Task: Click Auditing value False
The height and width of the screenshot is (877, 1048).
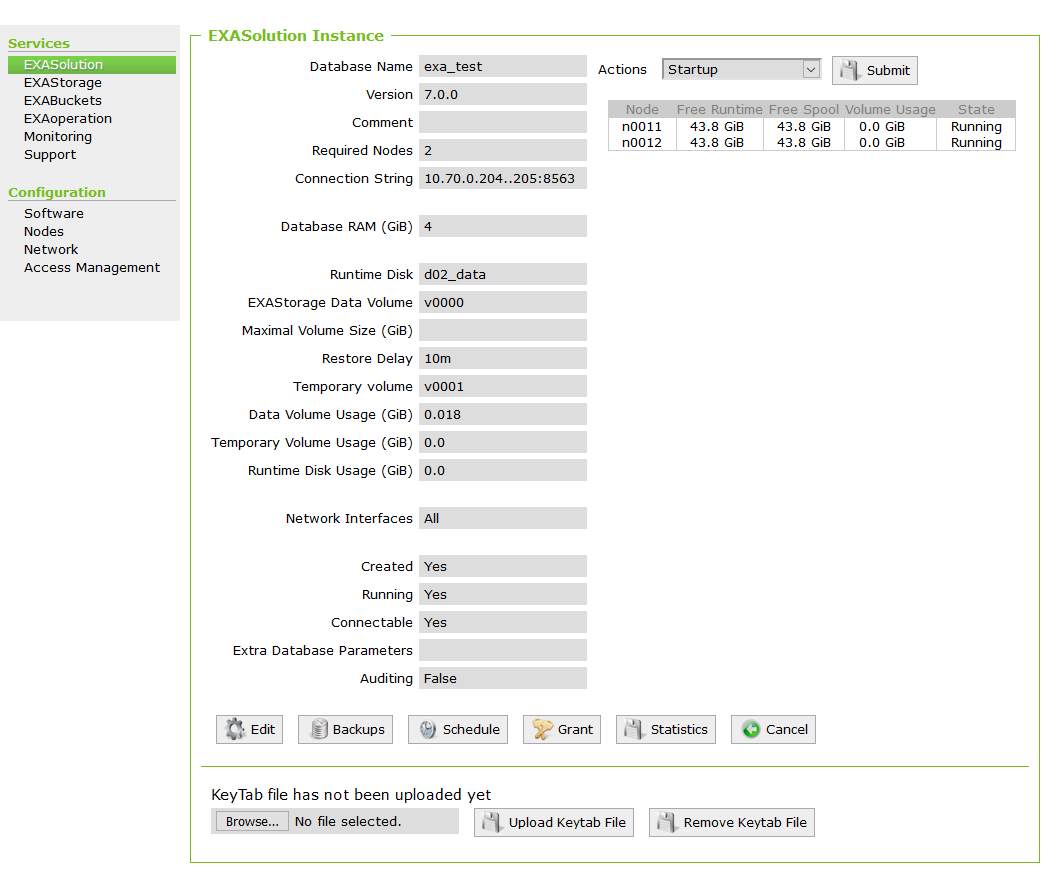Action: tap(503, 678)
